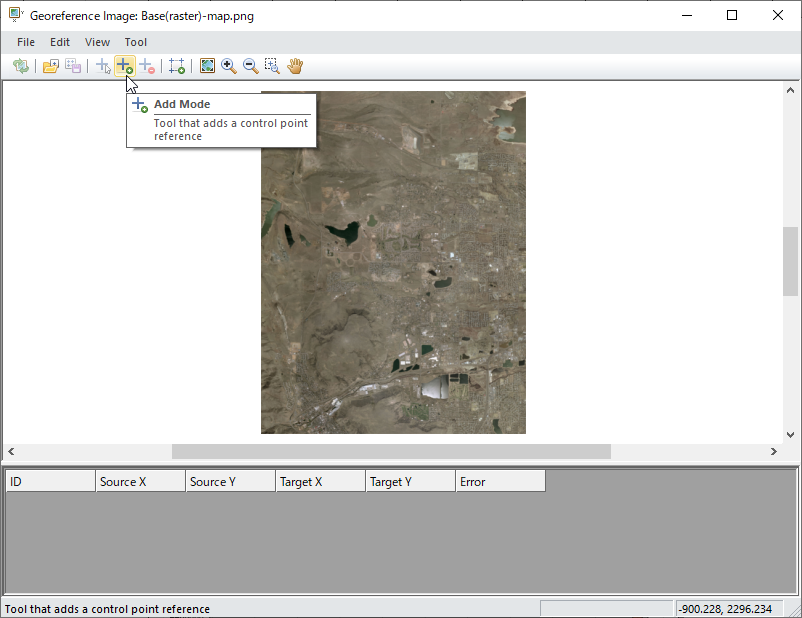Click the warp/refresh image icon

[21, 66]
